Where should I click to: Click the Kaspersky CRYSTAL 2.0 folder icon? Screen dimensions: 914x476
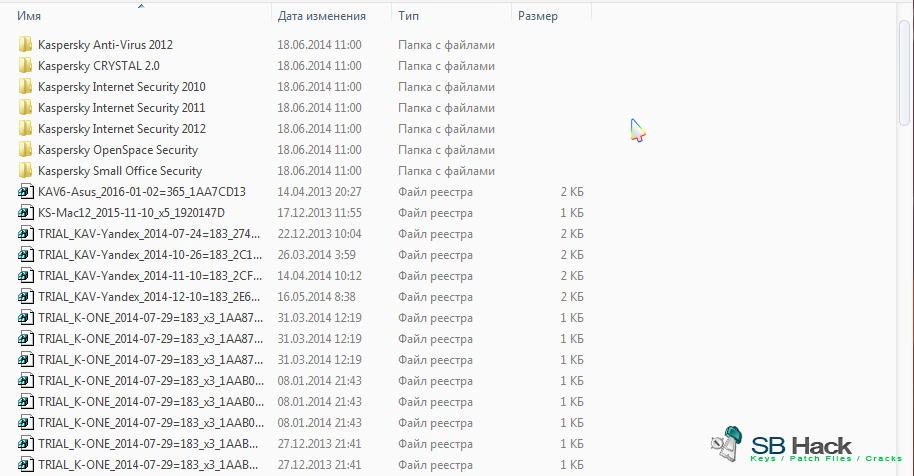point(25,66)
